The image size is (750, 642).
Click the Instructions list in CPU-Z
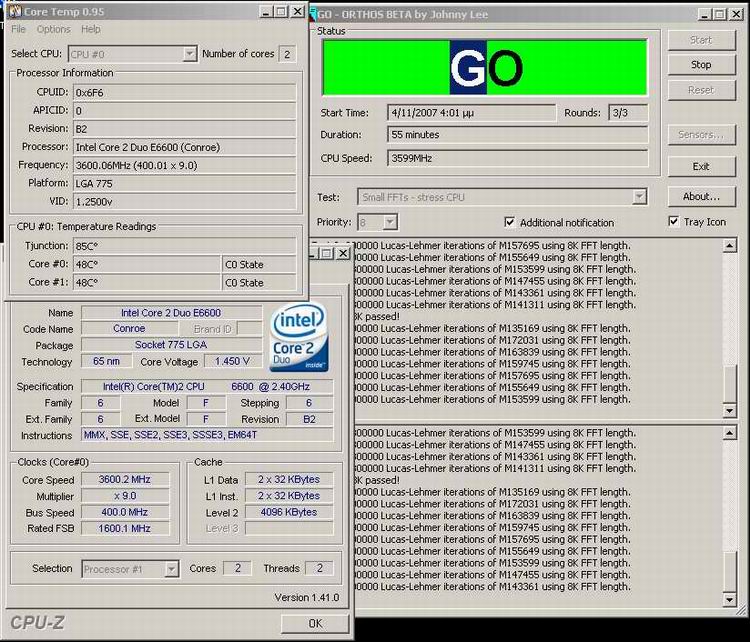[x=207, y=434]
